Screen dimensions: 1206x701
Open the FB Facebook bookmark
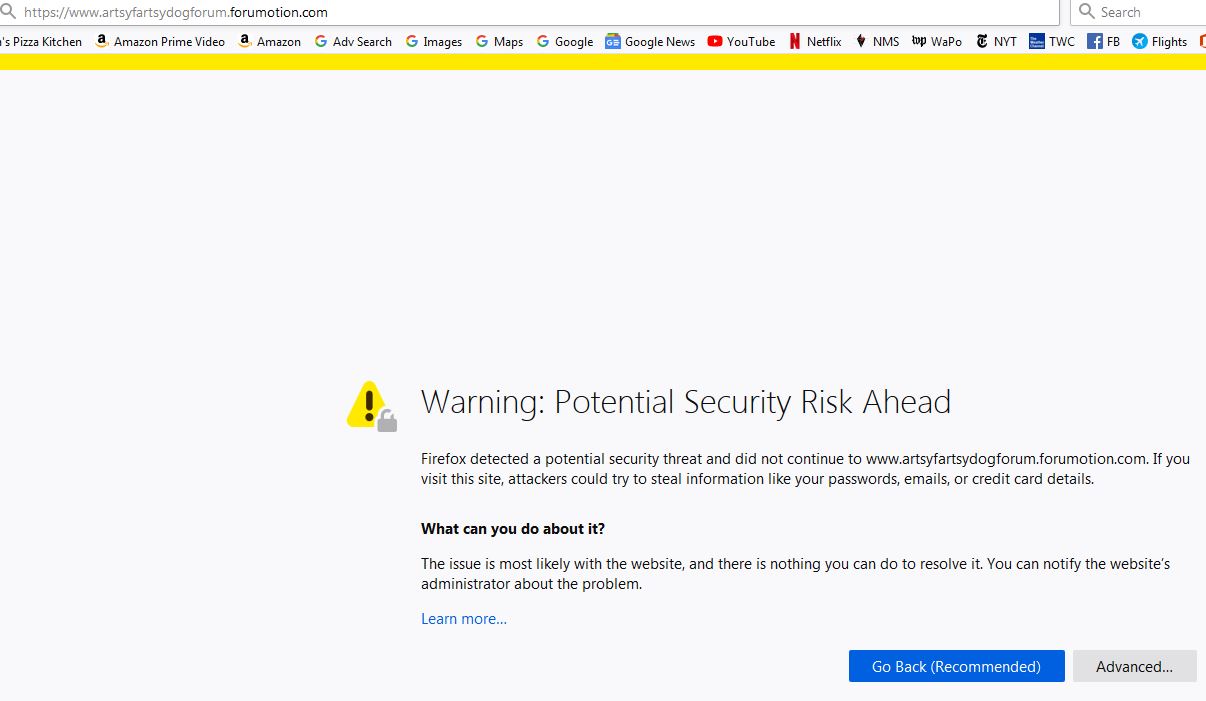coord(1104,41)
